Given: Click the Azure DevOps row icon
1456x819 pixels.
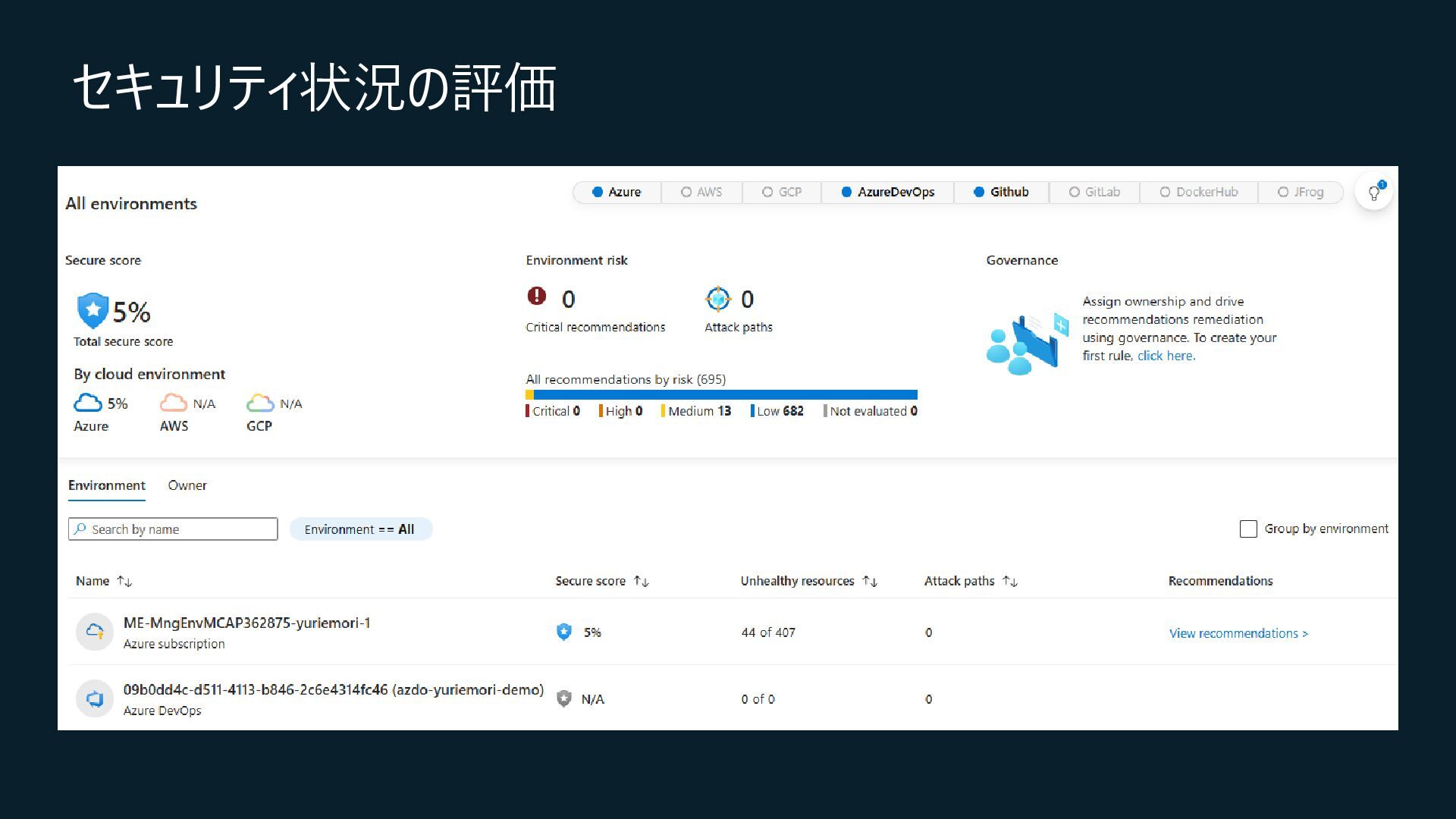Looking at the screenshot, I should [95, 698].
